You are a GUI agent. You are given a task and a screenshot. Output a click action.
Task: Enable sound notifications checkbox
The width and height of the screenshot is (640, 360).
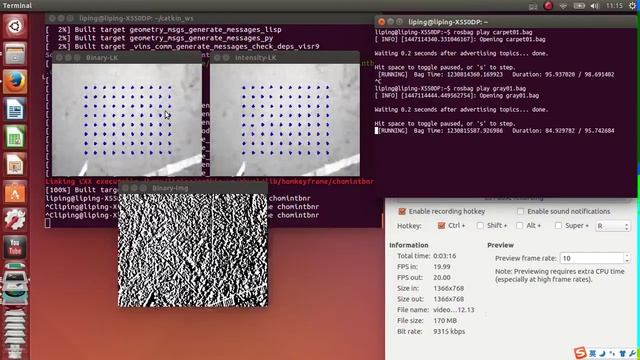tap(520, 211)
